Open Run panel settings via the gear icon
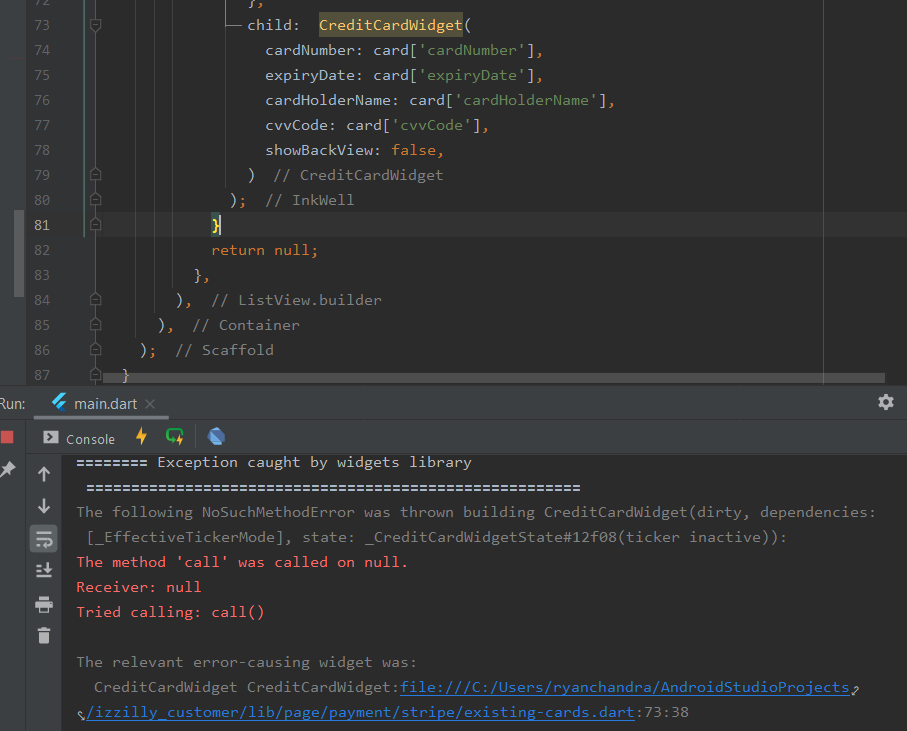The image size is (907, 731). [886, 402]
